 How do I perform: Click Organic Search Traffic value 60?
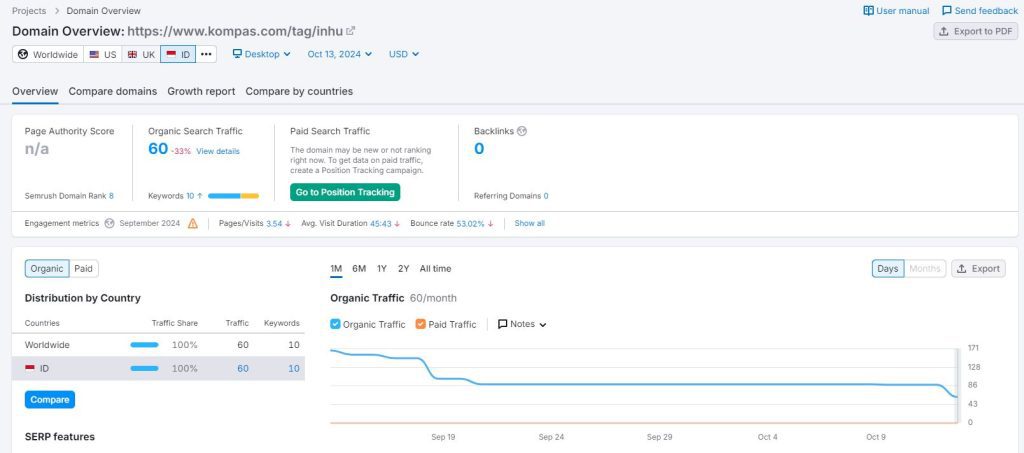coord(158,149)
